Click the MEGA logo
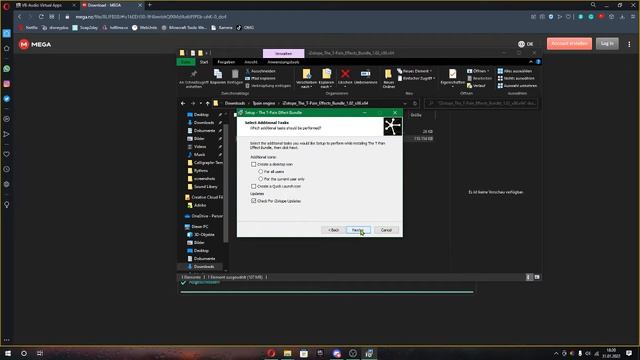This screenshot has width=640, height=360. tap(35, 44)
